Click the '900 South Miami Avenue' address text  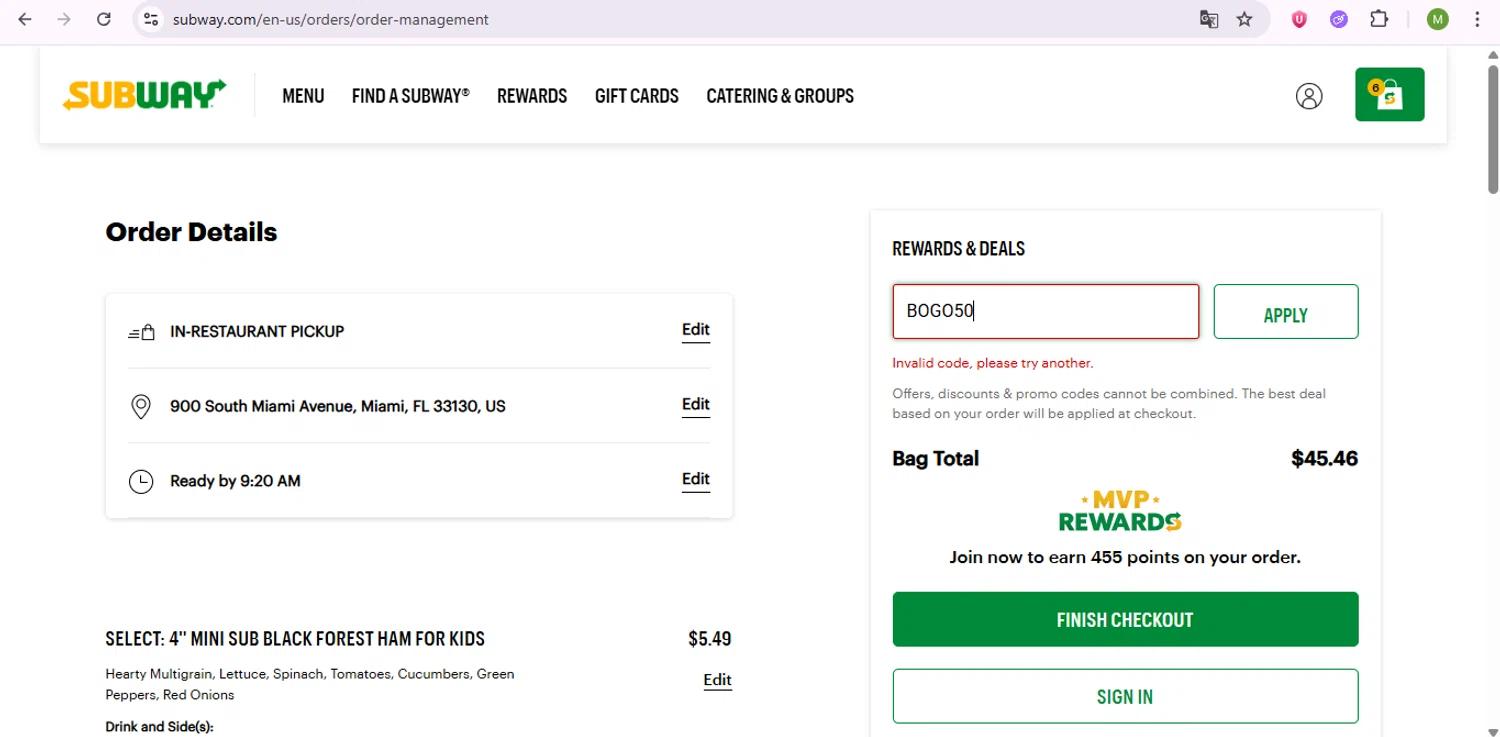click(338, 406)
